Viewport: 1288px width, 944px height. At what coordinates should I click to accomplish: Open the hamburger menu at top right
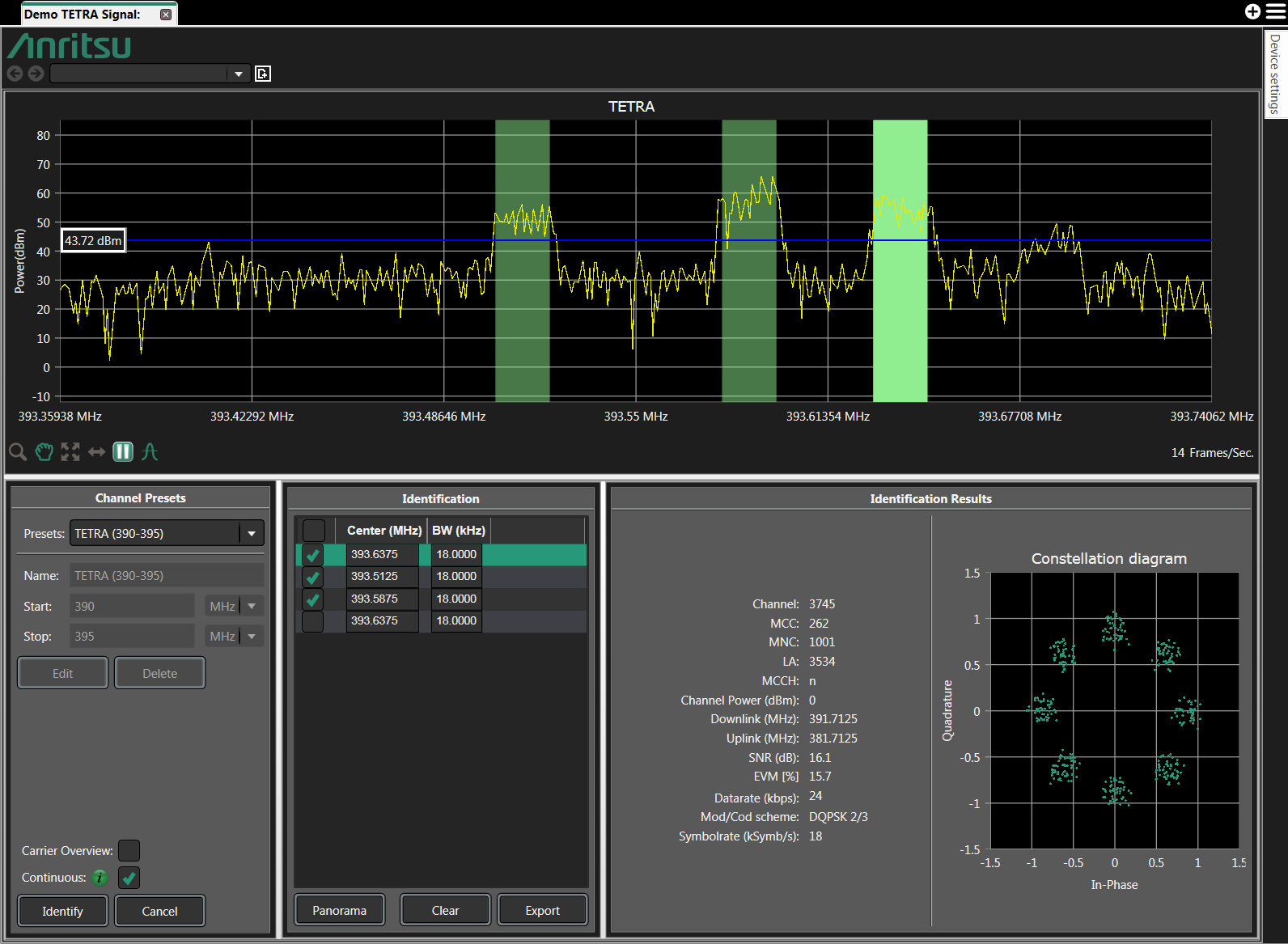pos(1275,11)
